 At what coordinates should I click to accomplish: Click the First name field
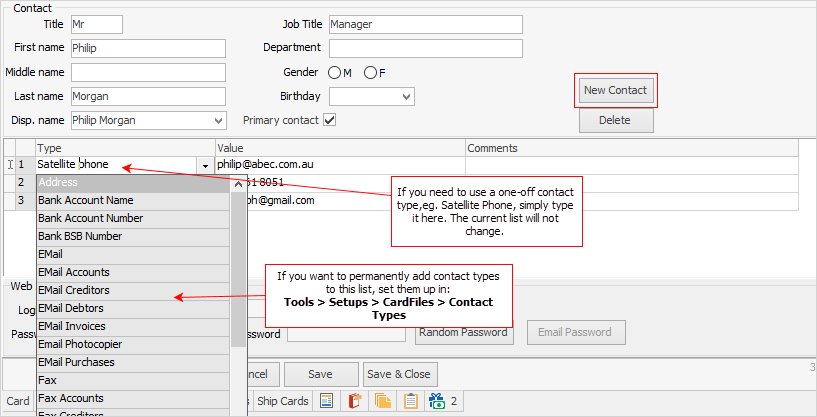pos(148,48)
